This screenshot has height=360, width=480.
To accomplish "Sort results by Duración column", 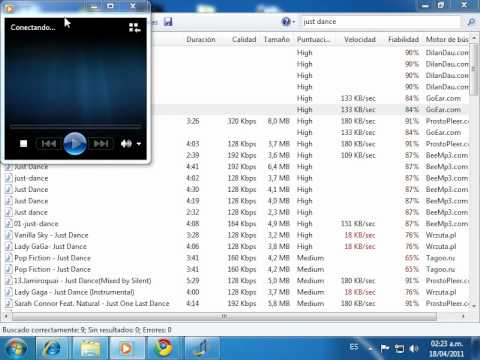I will click(x=201, y=39).
